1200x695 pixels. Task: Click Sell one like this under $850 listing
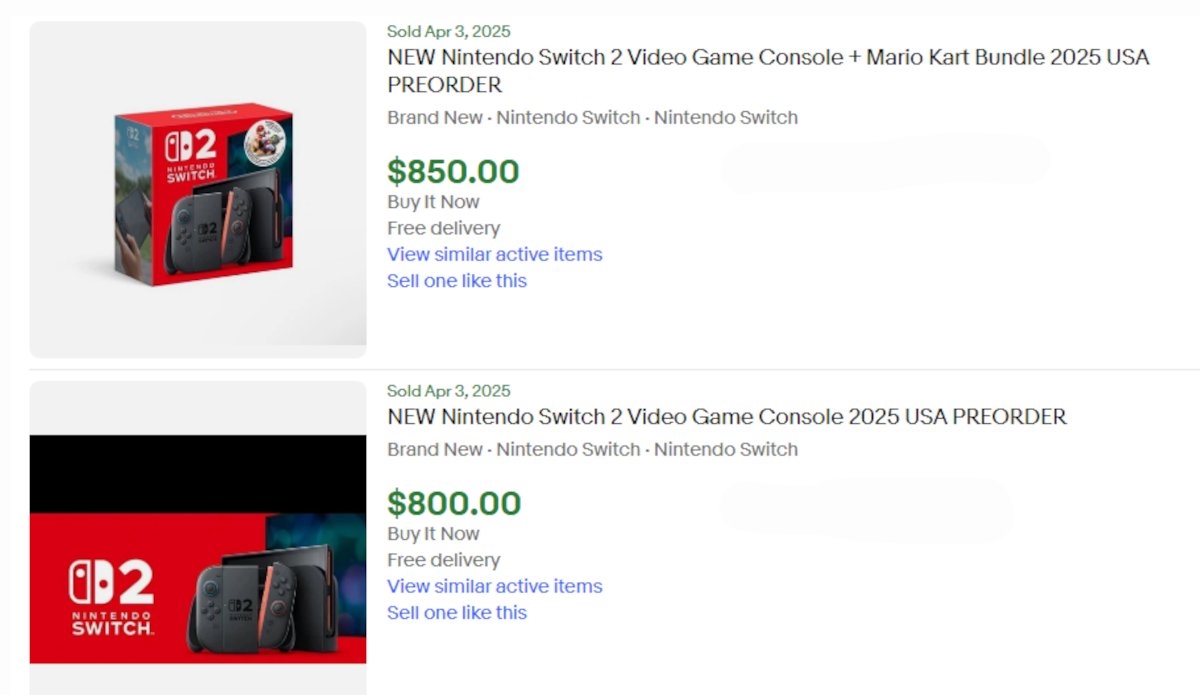[x=457, y=280]
